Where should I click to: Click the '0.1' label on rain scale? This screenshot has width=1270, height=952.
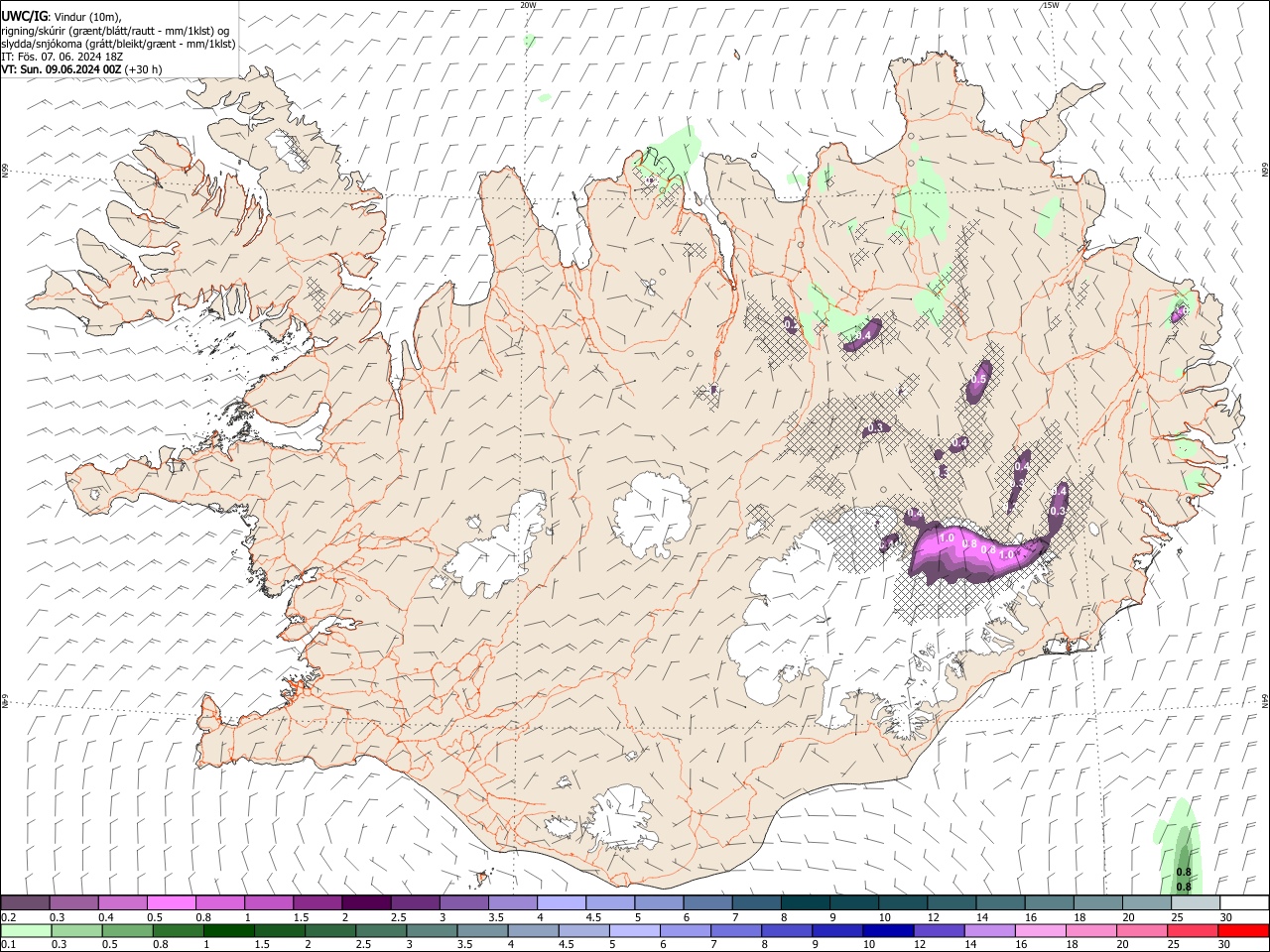[x=8, y=945]
